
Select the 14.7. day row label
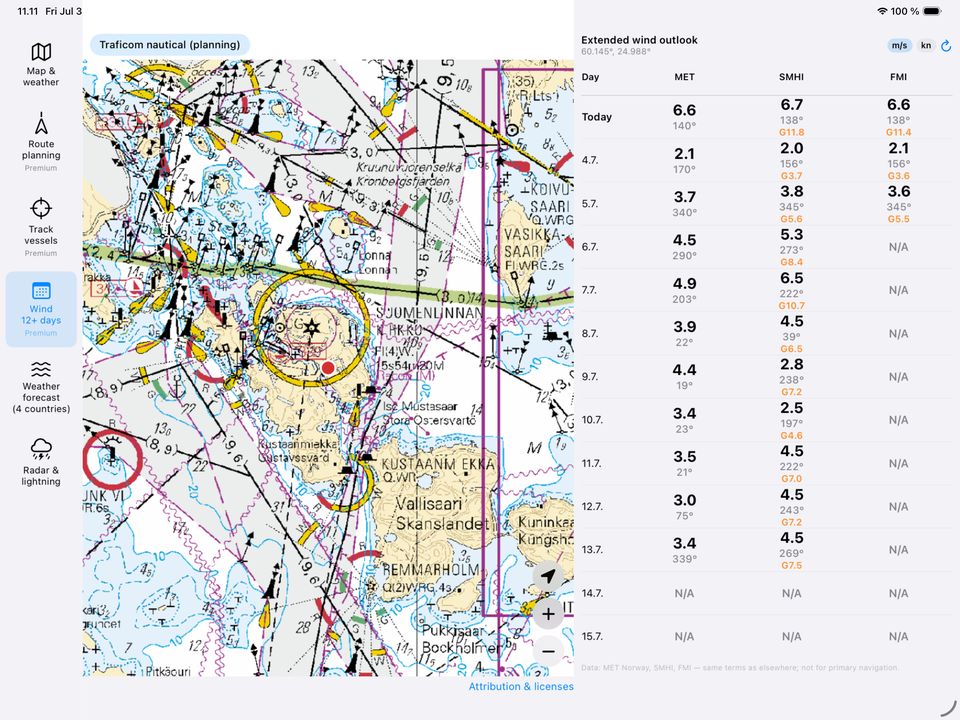click(592, 593)
